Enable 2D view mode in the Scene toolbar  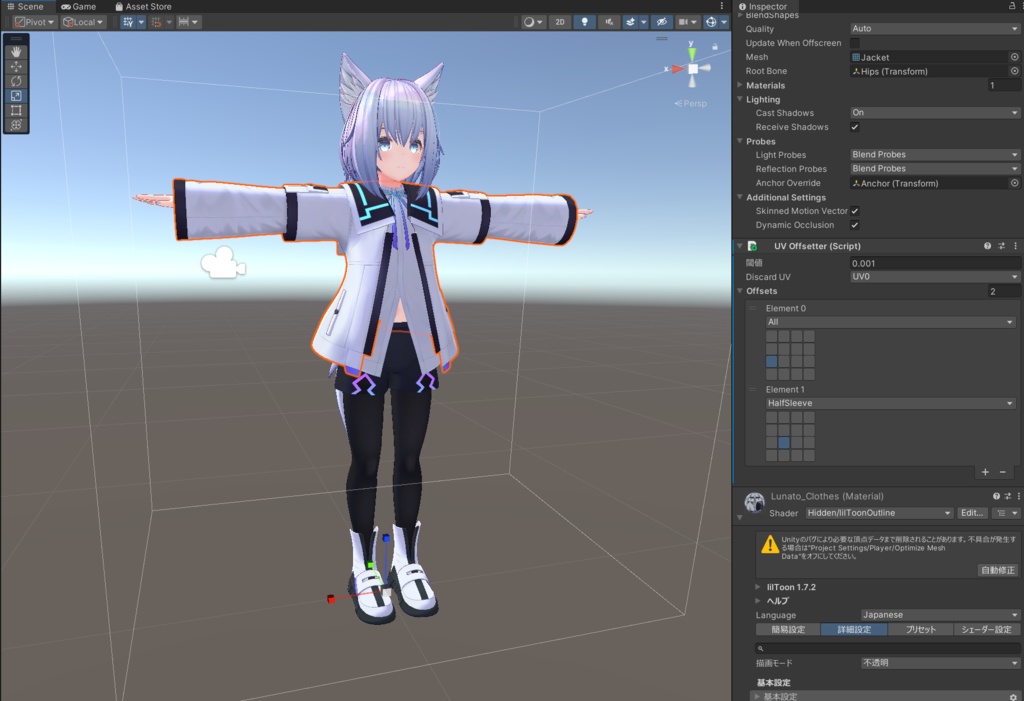coord(559,22)
